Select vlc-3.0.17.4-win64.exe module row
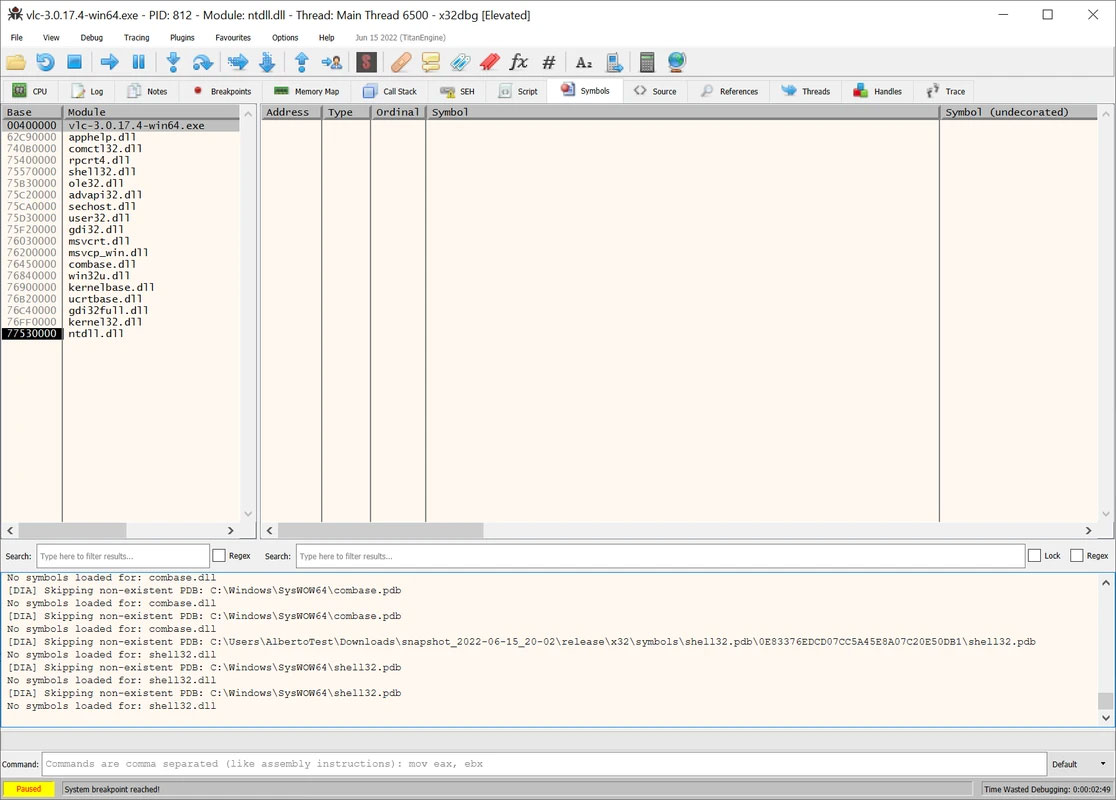The width and height of the screenshot is (1116, 800). 120,125
